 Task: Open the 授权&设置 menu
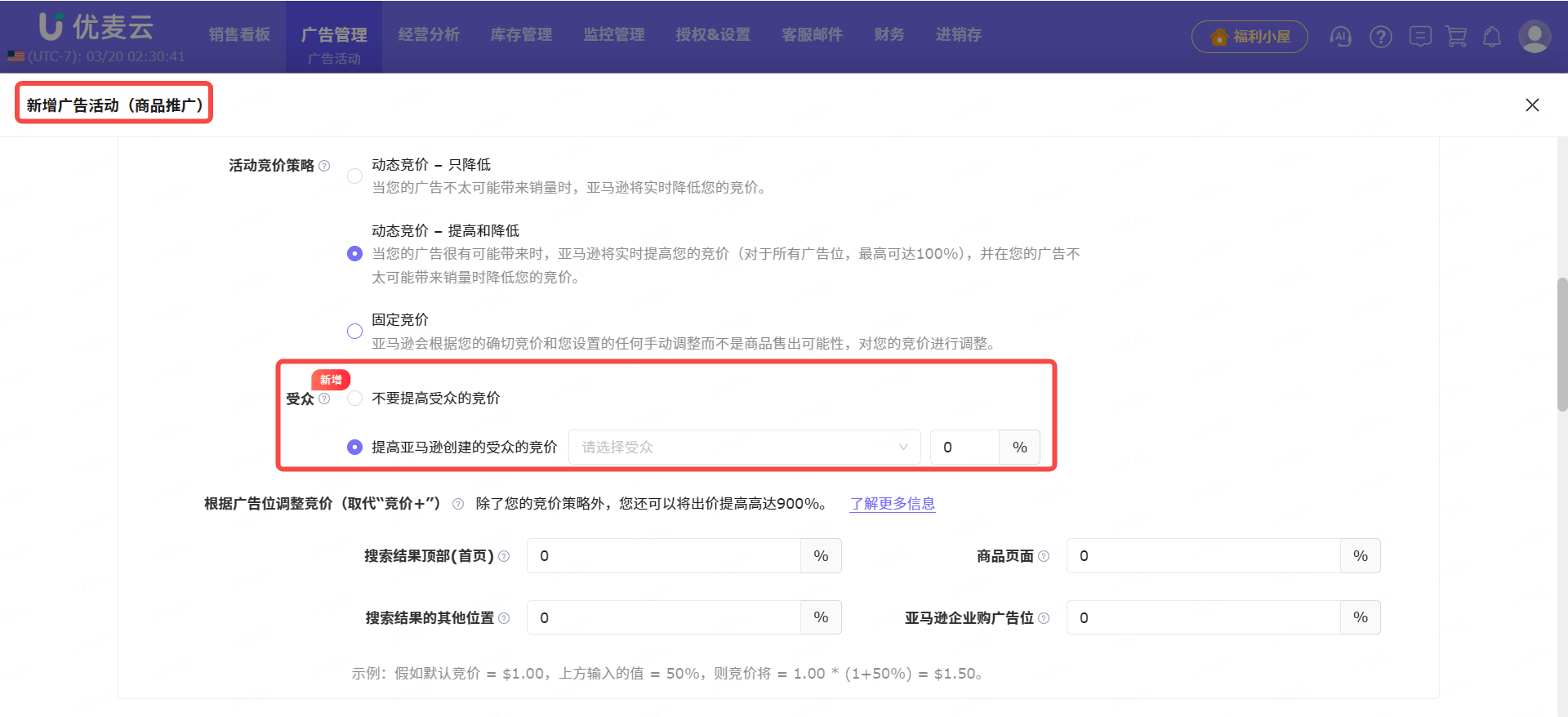[x=713, y=34]
